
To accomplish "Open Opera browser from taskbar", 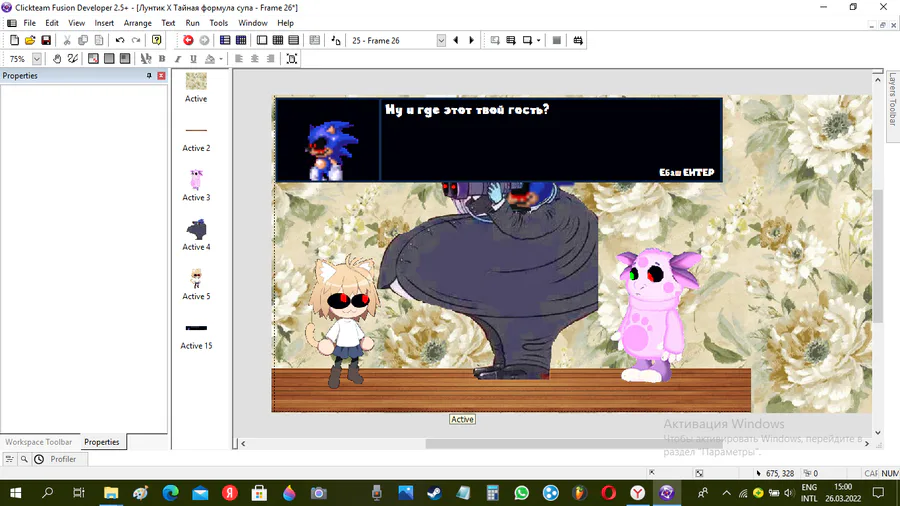I will coord(608,493).
